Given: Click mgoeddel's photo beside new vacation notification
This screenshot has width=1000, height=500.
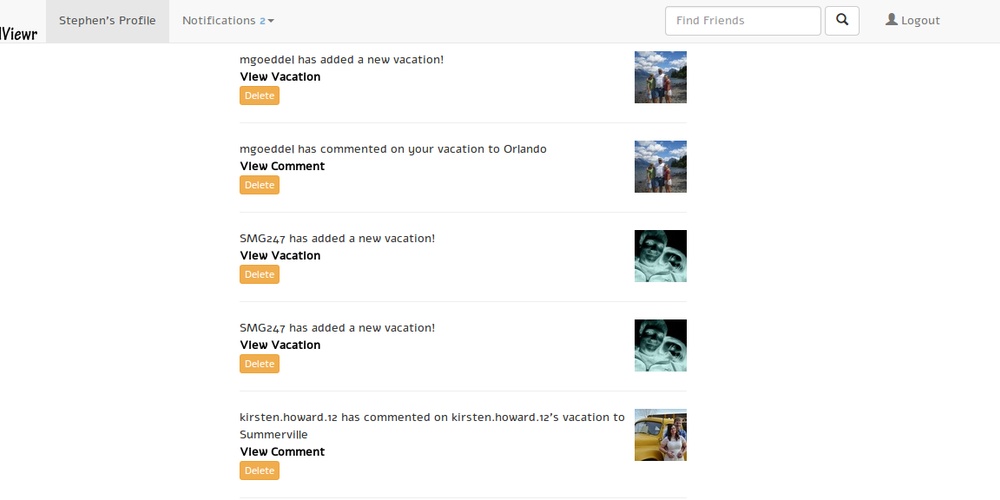Looking at the screenshot, I should (660, 77).
